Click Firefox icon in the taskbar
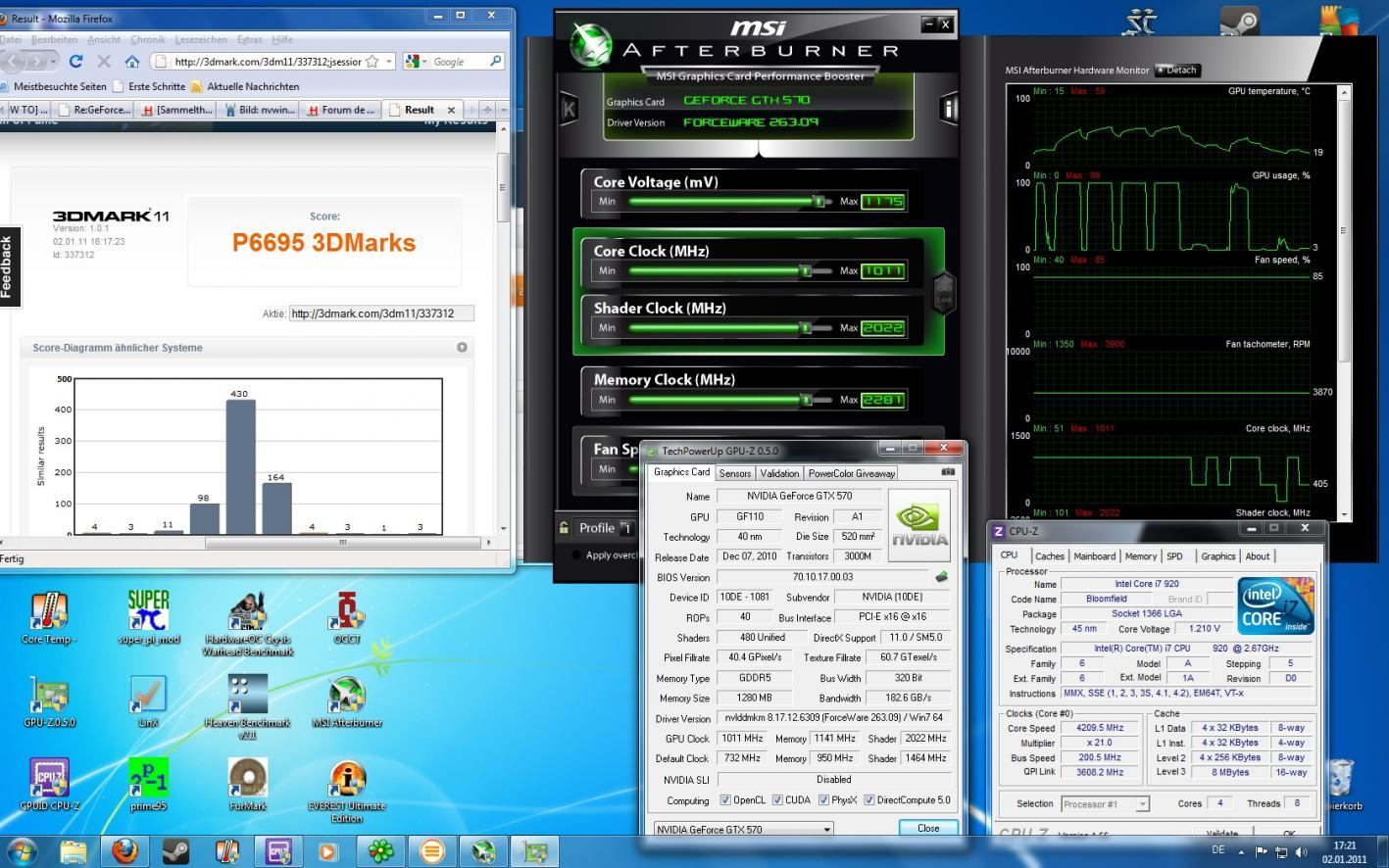 coord(124,850)
